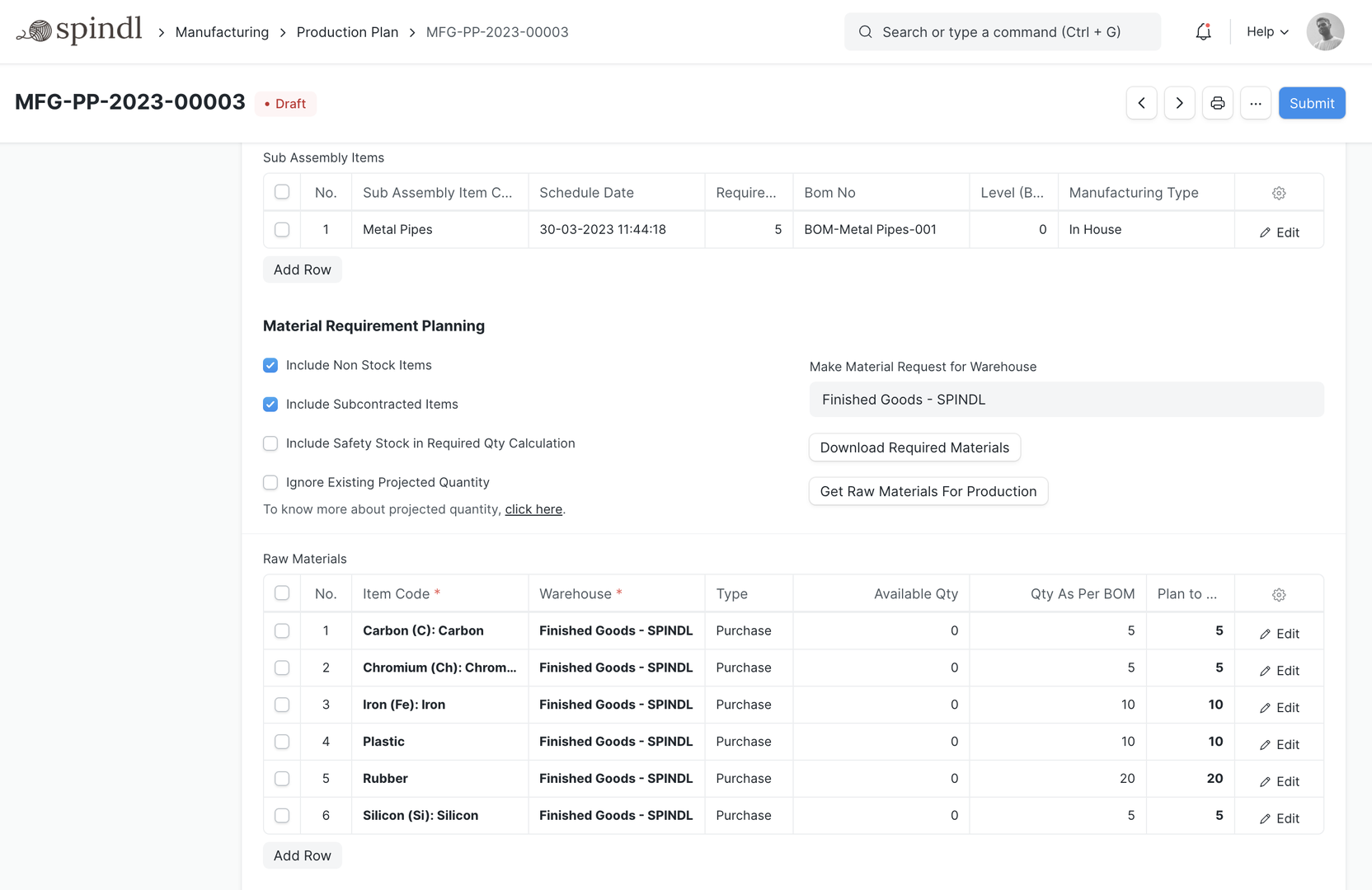Image resolution: width=1372 pixels, height=890 pixels.
Task: Click the Available Qty column header
Action: pos(881,593)
